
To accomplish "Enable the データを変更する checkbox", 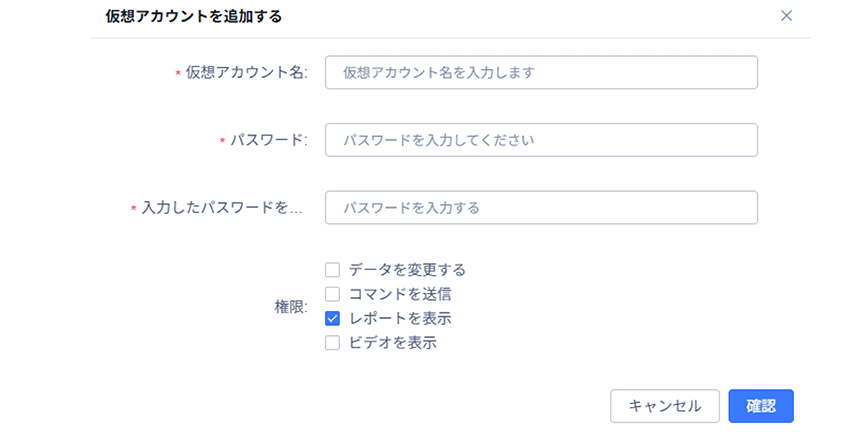I will tap(333, 269).
